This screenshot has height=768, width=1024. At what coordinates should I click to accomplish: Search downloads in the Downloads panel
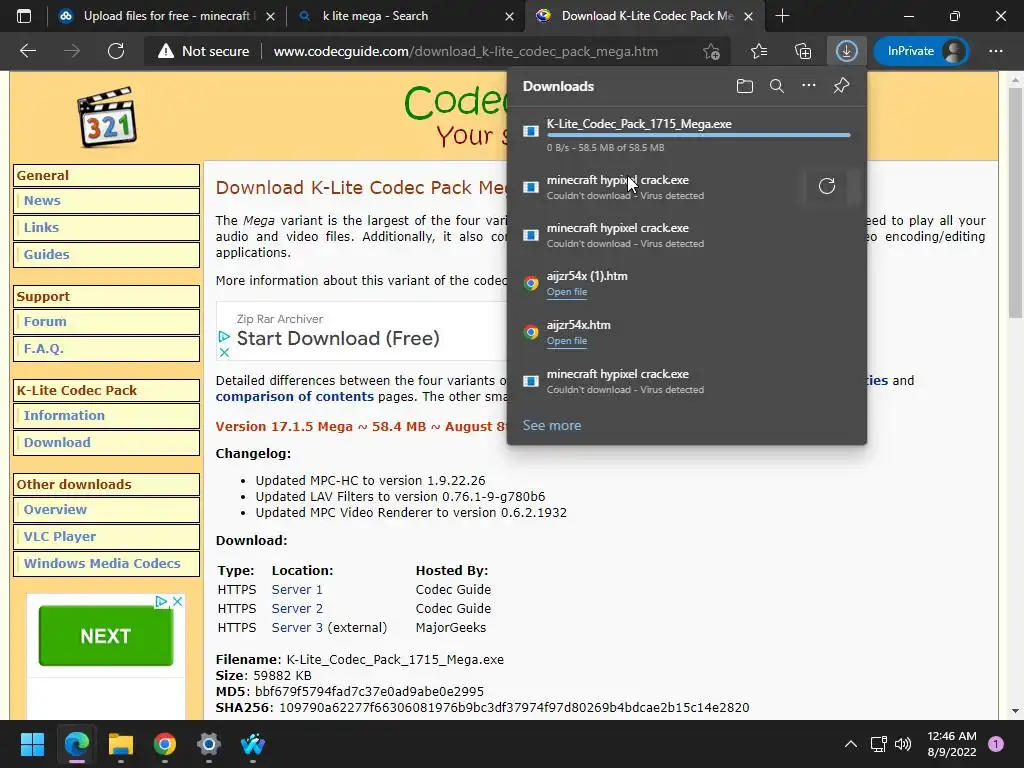[x=776, y=86]
